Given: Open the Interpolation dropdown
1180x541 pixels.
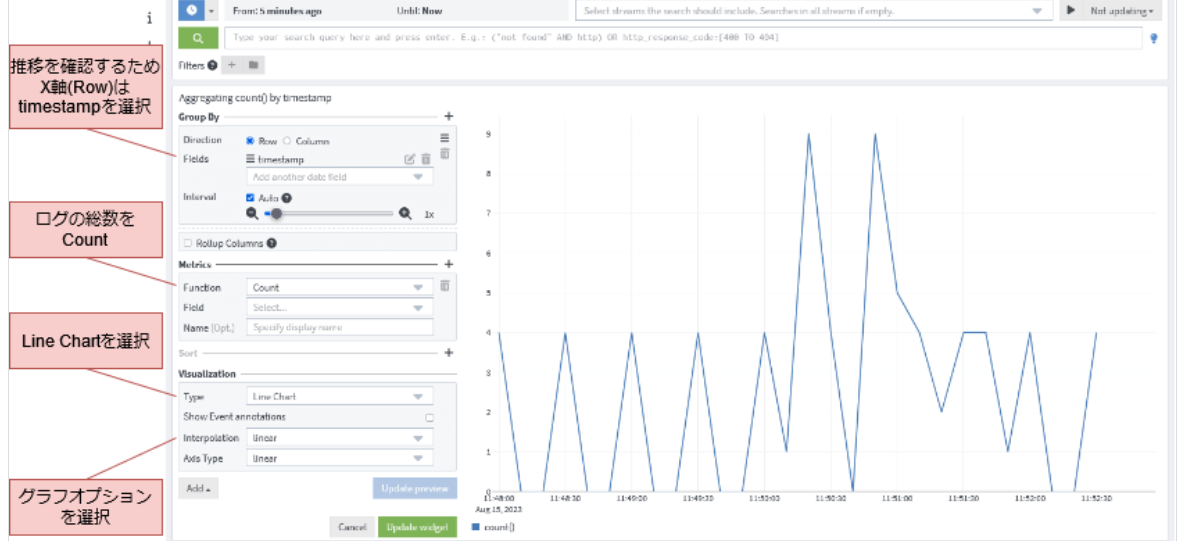Looking at the screenshot, I should (x=339, y=438).
